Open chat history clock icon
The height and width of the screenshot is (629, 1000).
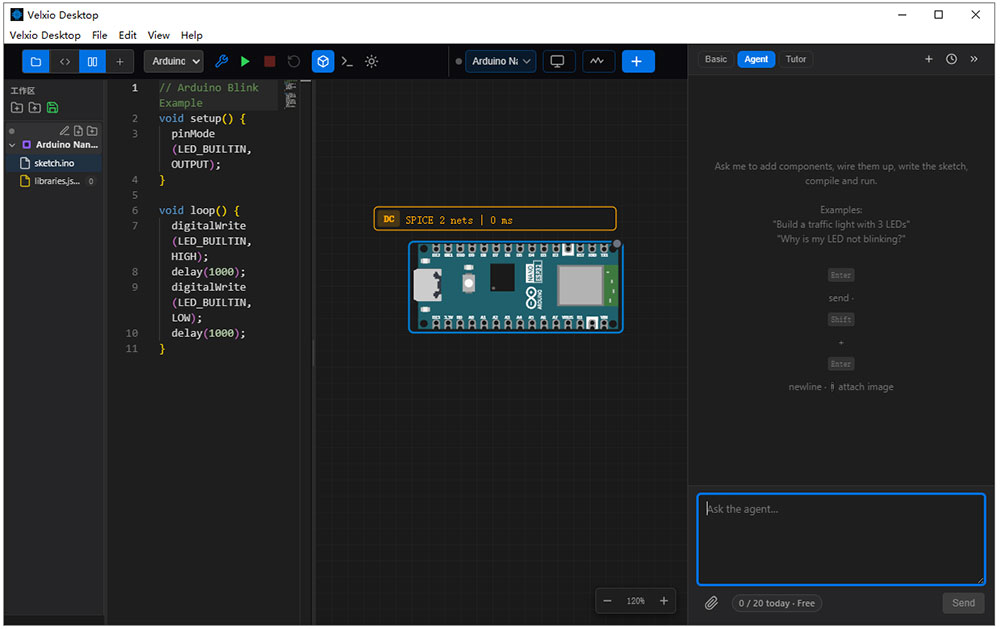pos(951,59)
